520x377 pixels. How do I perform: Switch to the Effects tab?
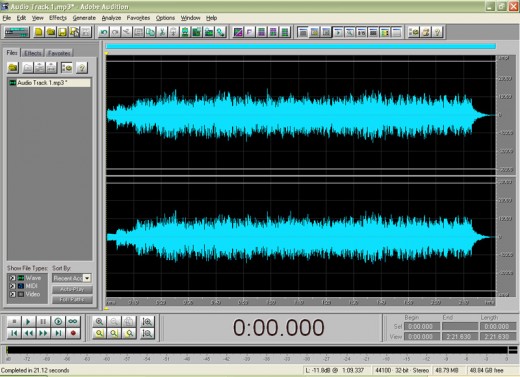(x=33, y=53)
